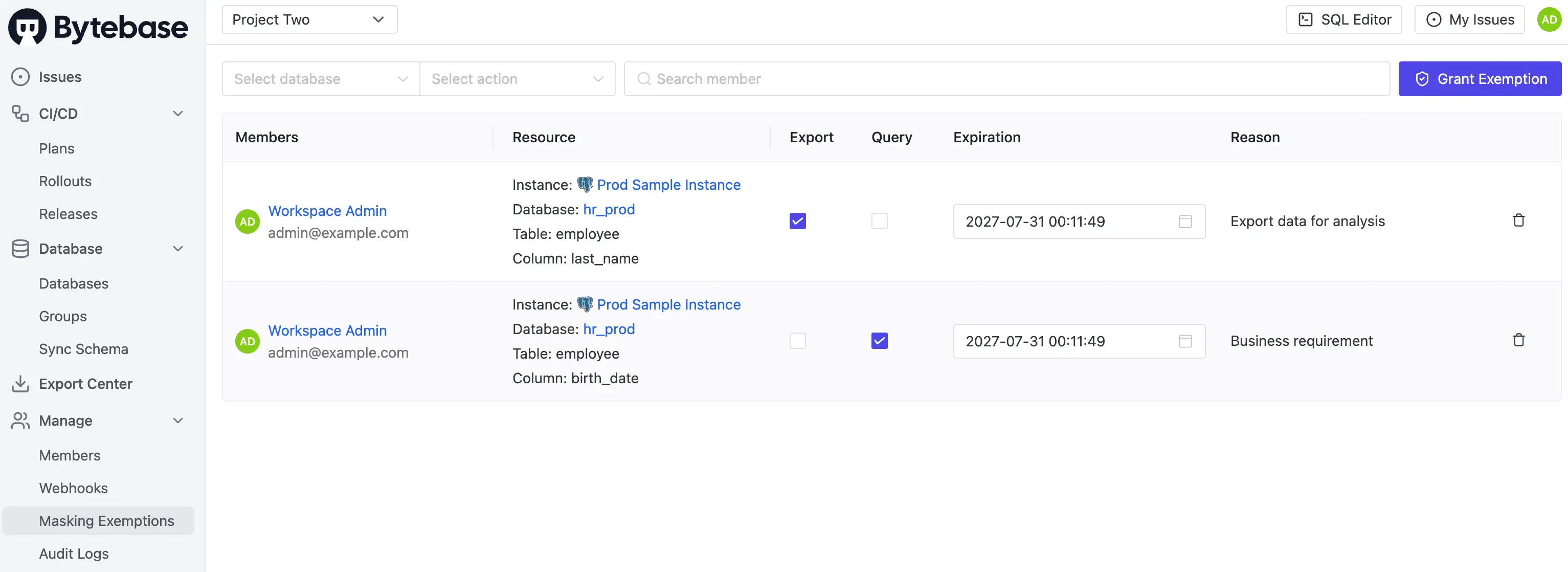Click trash icon for Business requirement row
This screenshot has width=1568, height=572.
(1518, 340)
